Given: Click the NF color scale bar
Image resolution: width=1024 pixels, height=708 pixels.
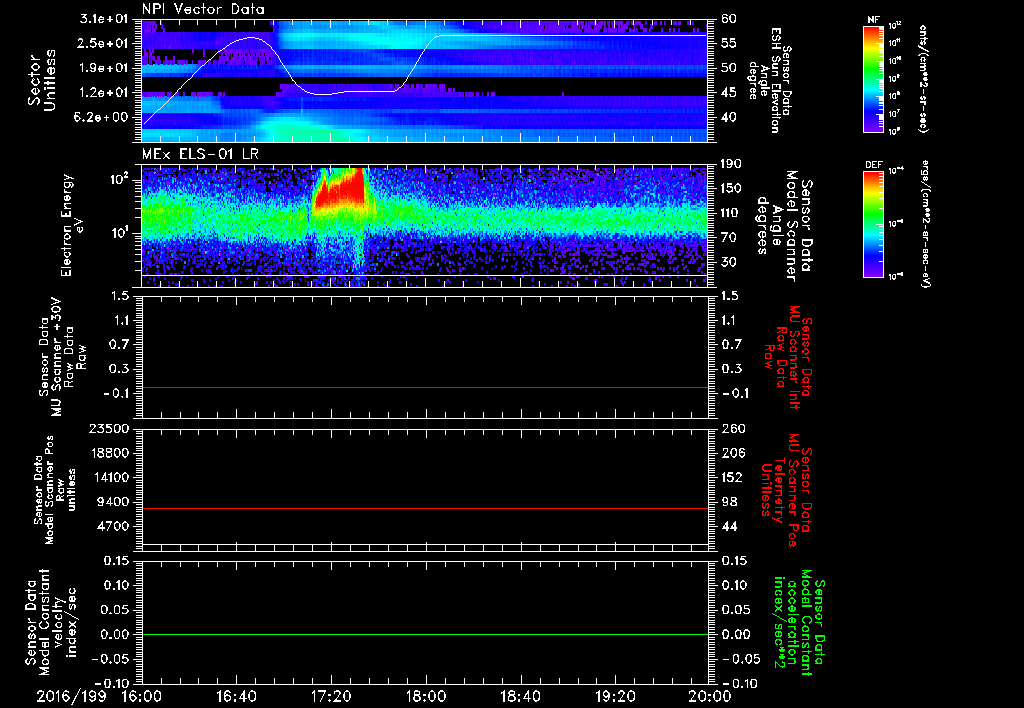Looking at the screenshot, I should point(873,78).
